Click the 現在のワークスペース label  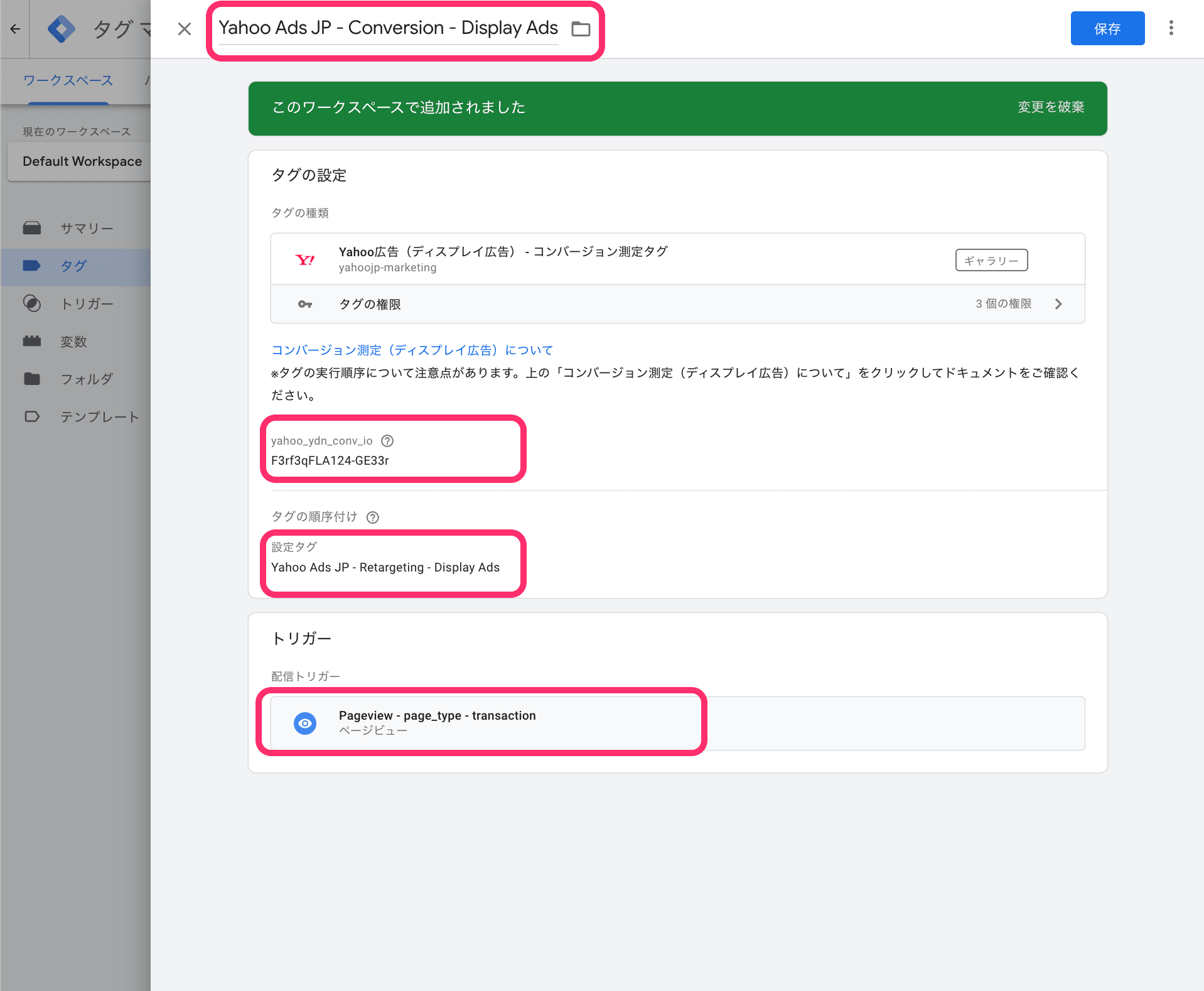coord(77,132)
